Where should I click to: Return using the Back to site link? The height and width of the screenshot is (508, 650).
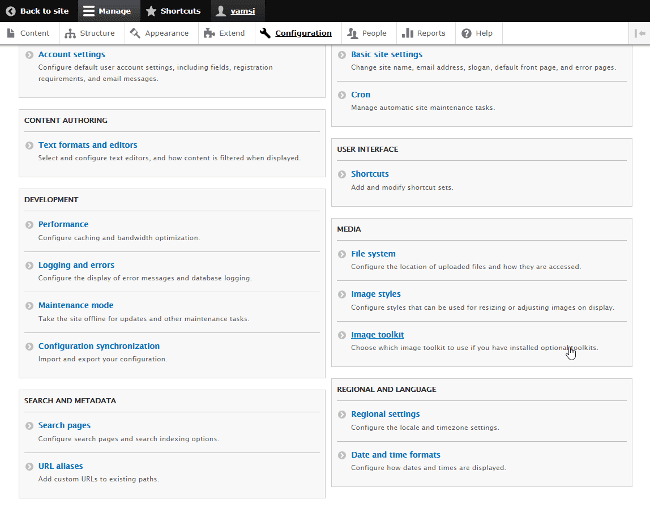click(x=39, y=11)
